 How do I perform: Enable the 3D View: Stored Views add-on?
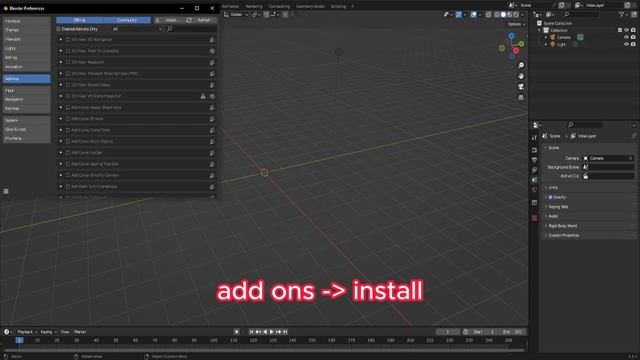pyautogui.click(x=68, y=85)
